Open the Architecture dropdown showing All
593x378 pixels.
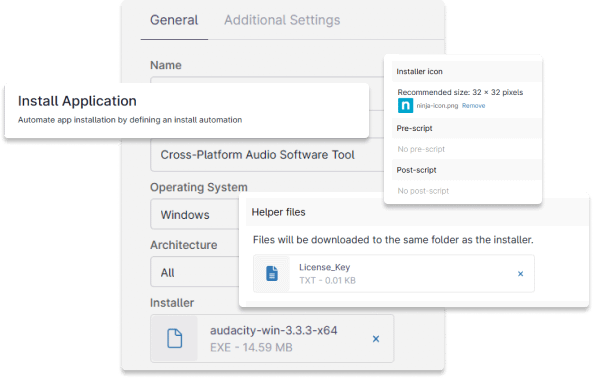(x=195, y=272)
